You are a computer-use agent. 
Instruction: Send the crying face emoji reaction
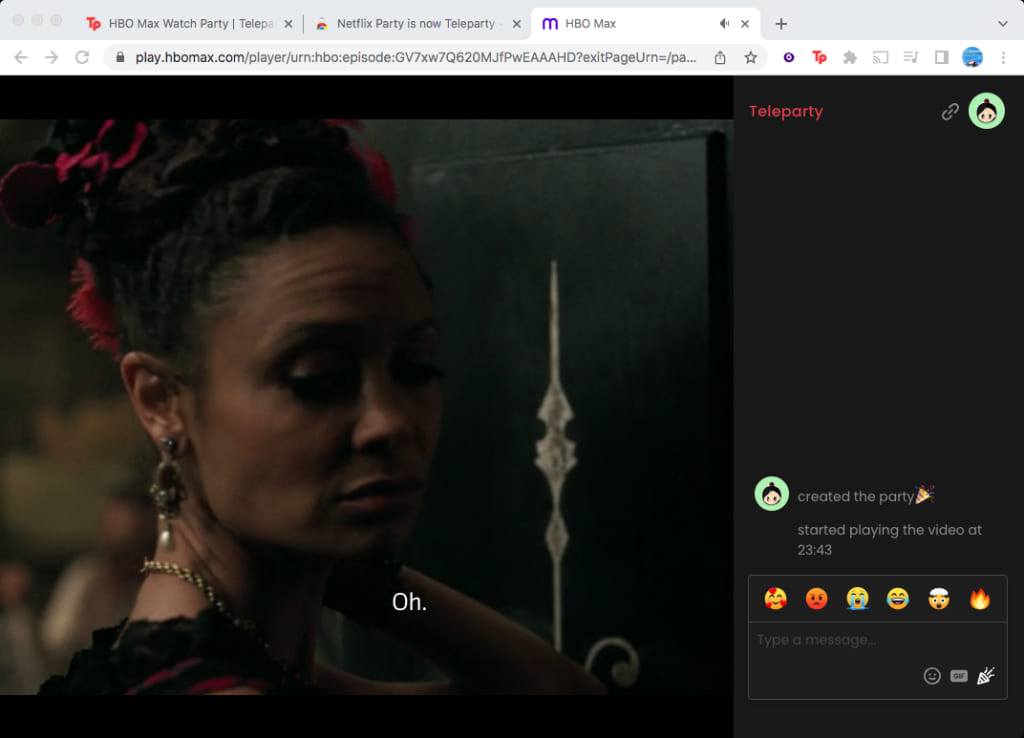pyautogui.click(x=857, y=599)
